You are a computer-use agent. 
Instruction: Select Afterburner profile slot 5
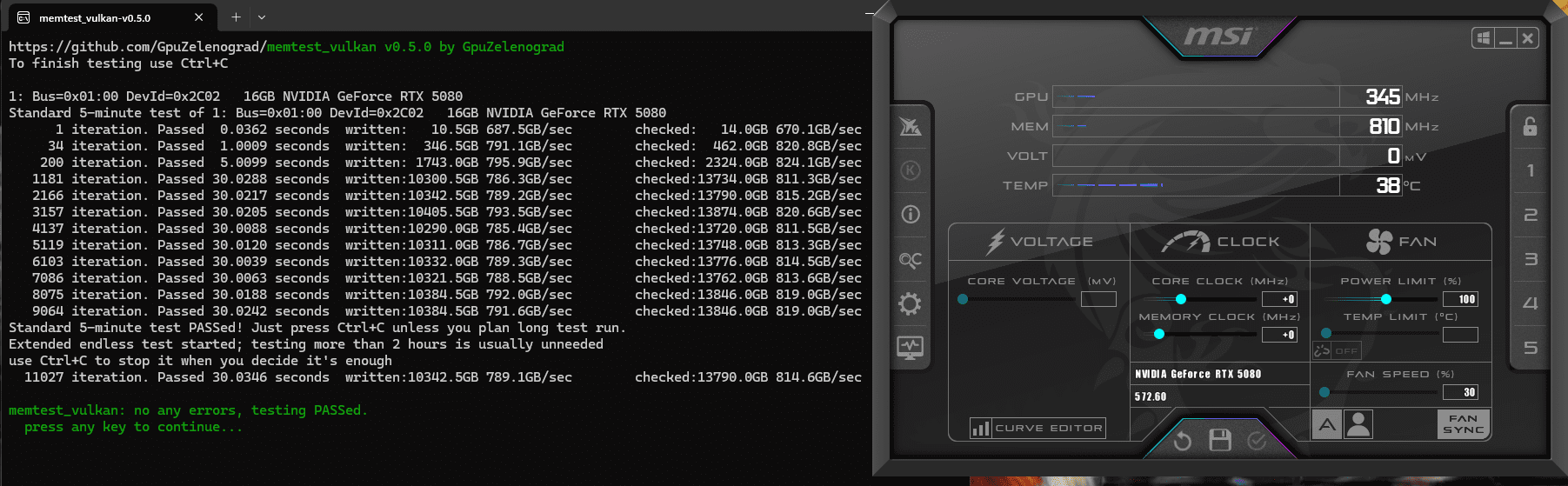1530,348
